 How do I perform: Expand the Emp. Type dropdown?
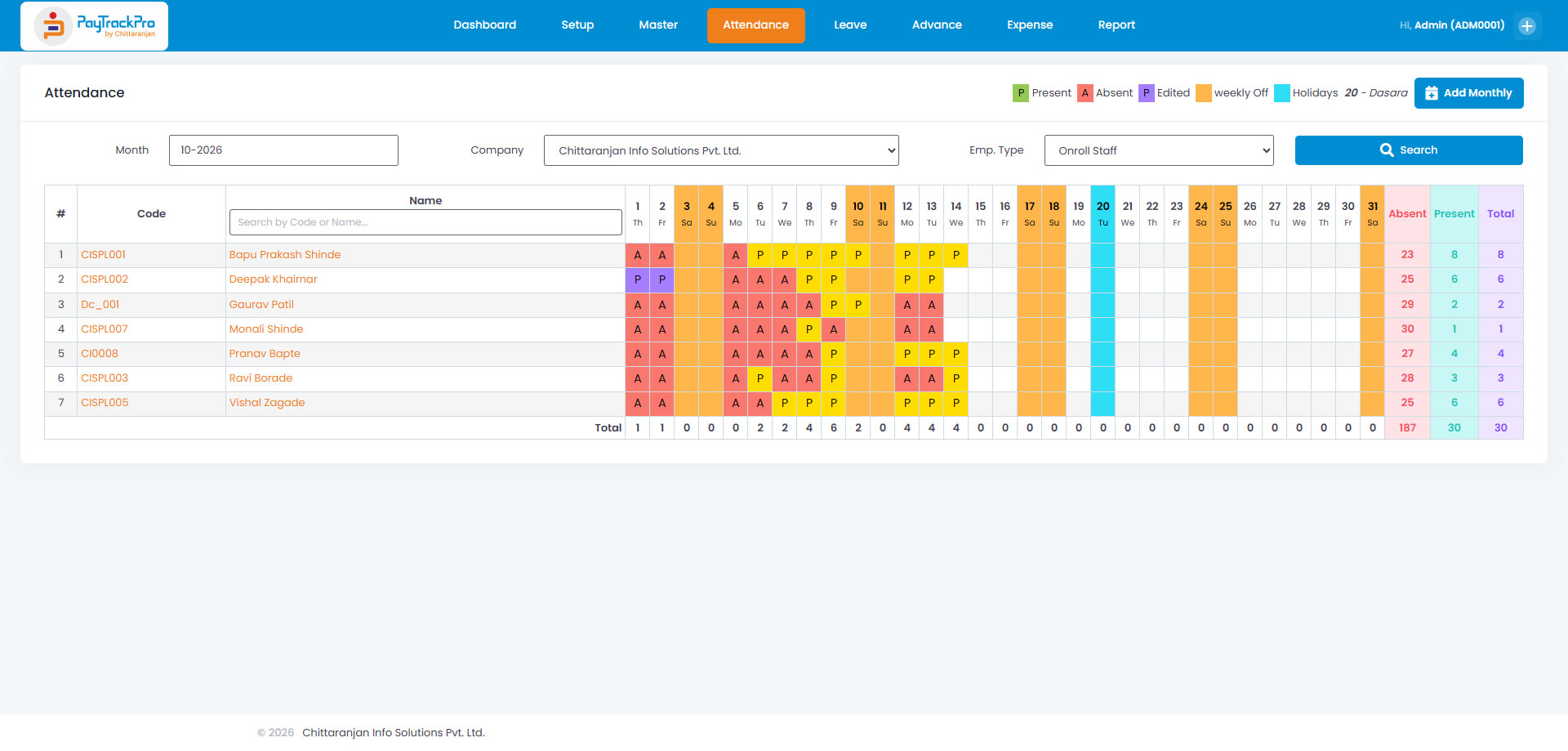(x=1159, y=150)
